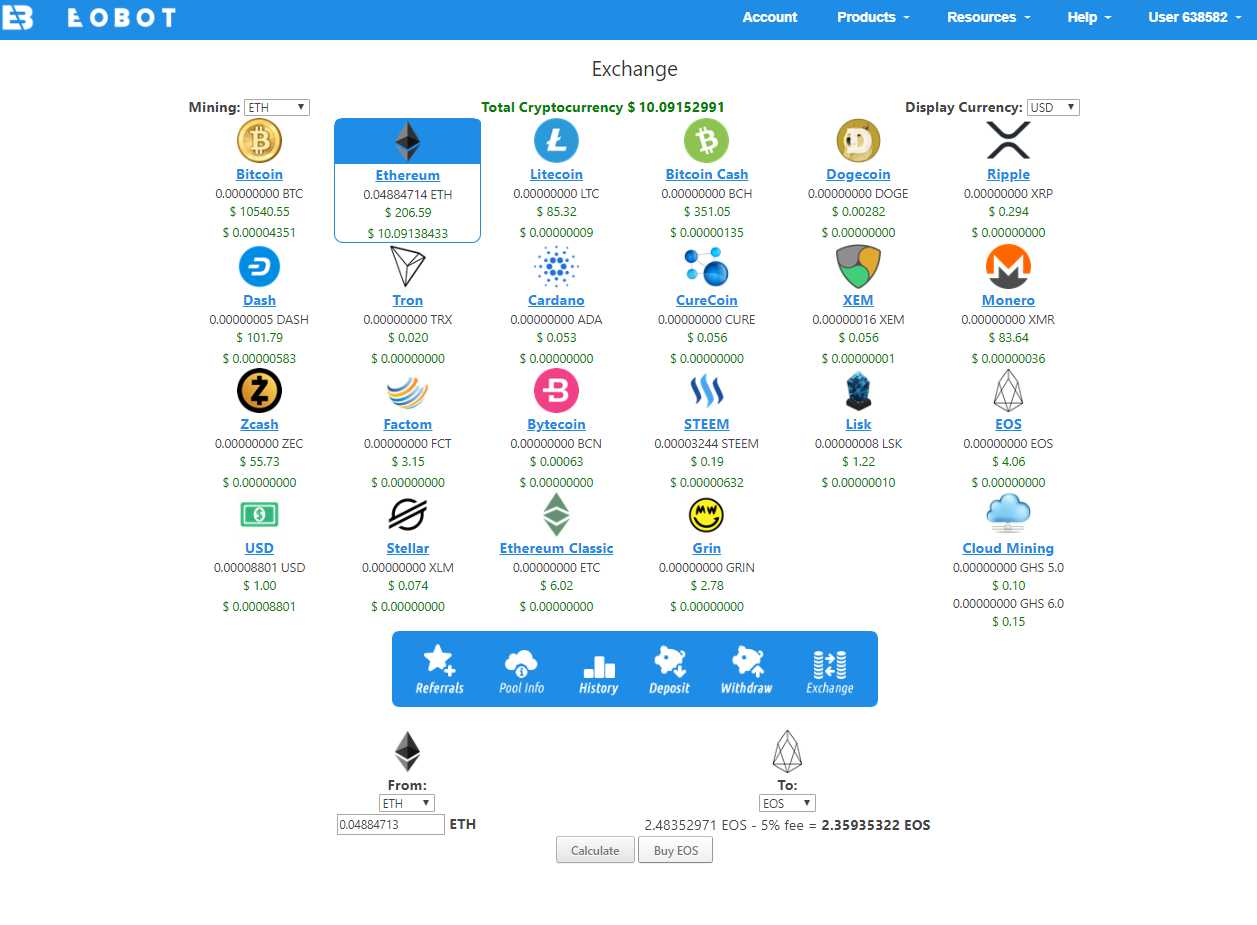Open the Display Currency dropdown
1257x925 pixels.
tap(1053, 107)
